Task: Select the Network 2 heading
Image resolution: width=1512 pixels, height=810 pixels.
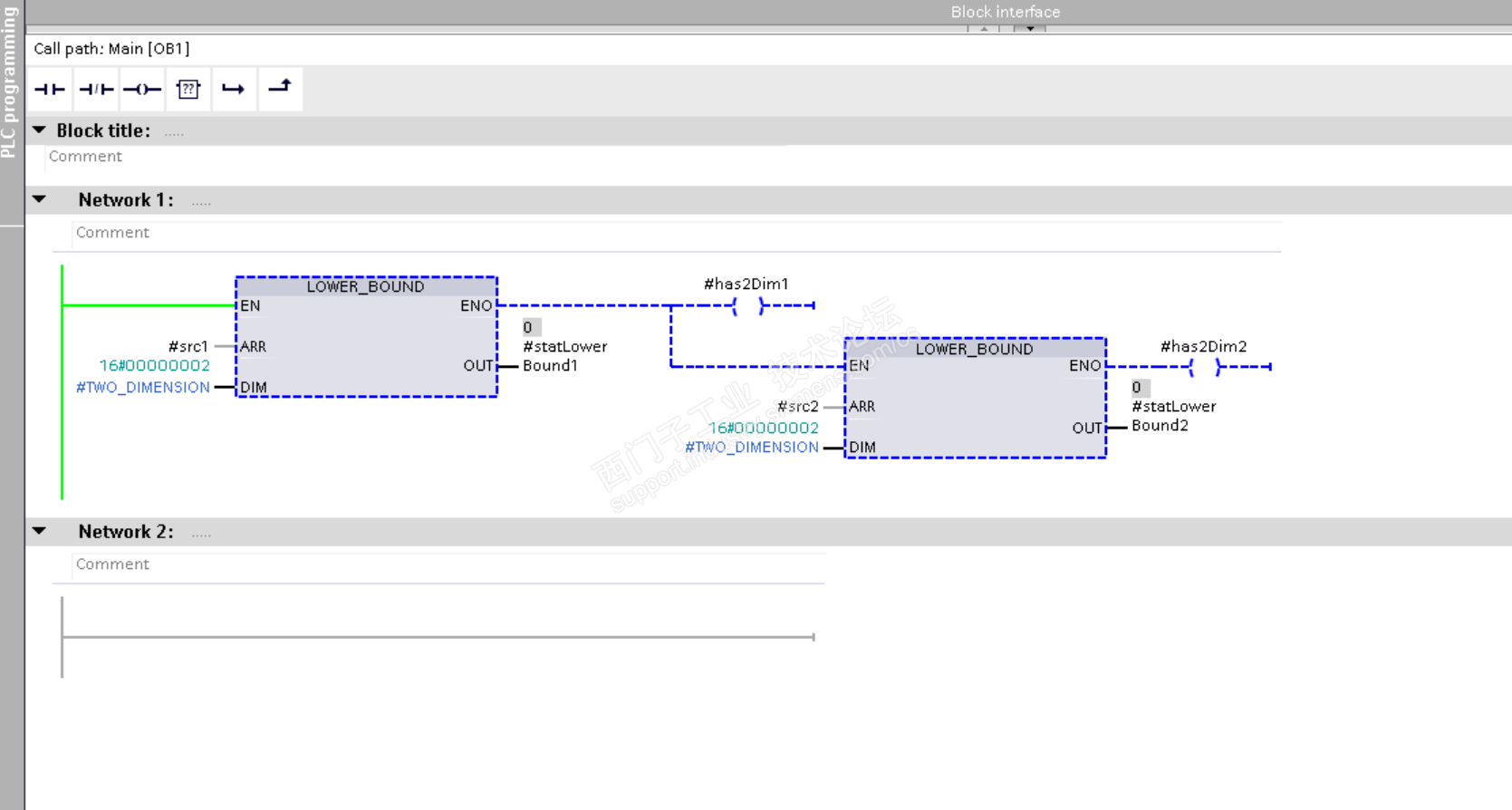Action: pyautogui.click(x=126, y=532)
